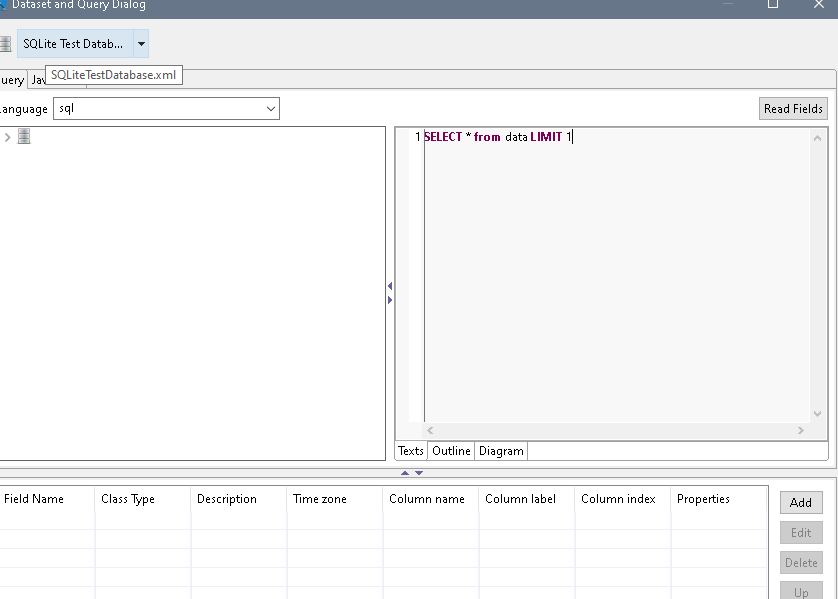Click the application icon in the title bar
This screenshot has height=599, width=838.
[x=3, y=5]
